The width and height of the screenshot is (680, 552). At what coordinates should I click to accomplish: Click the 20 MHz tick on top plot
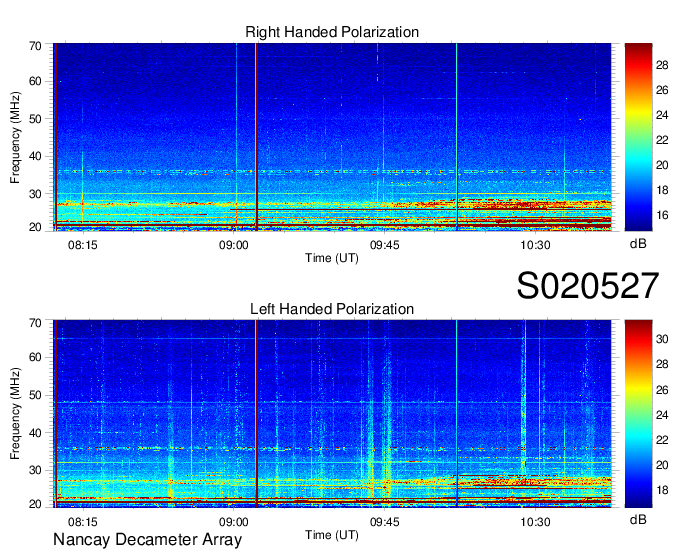pos(35,227)
